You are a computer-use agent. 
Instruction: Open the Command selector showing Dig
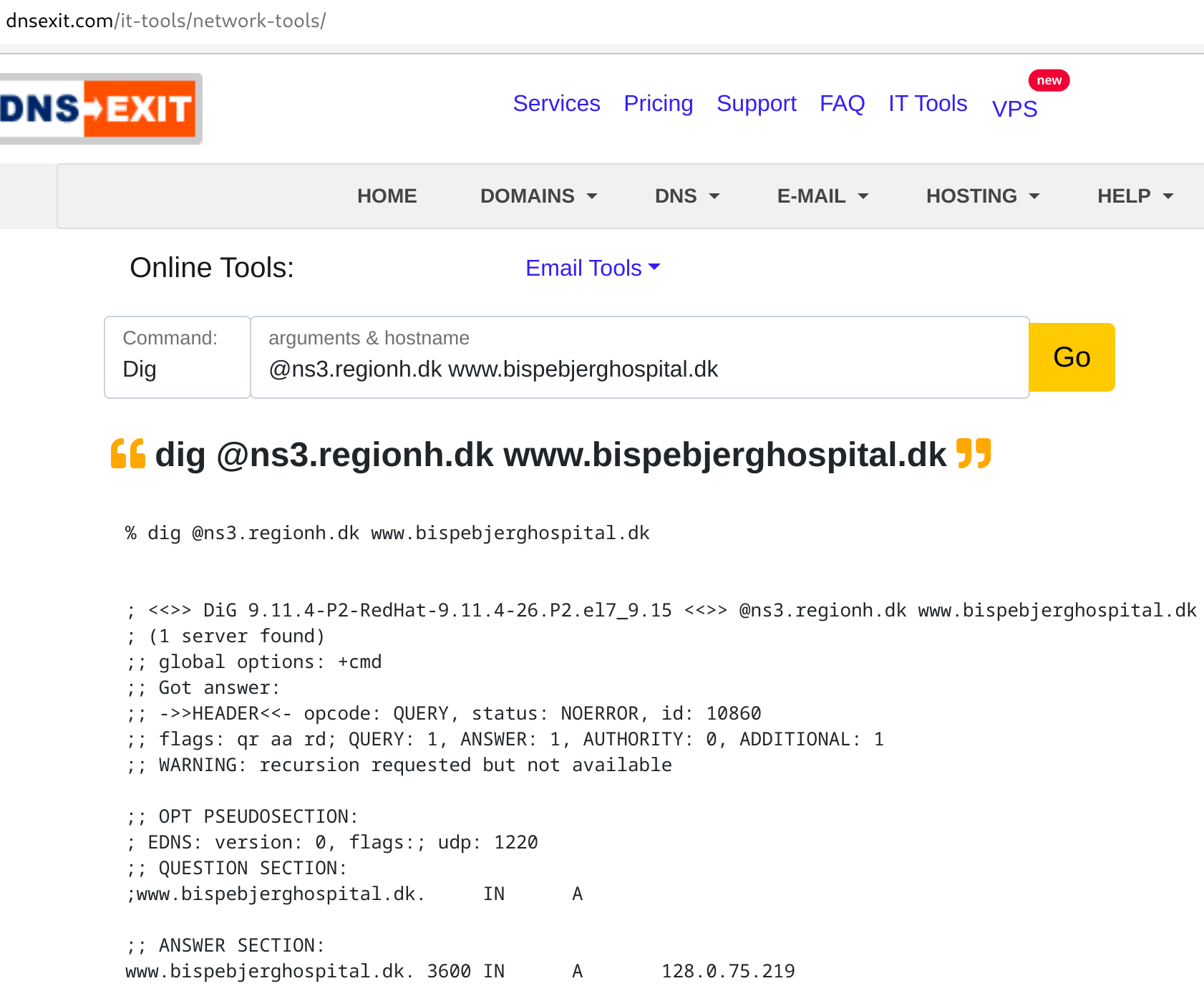[178, 357]
